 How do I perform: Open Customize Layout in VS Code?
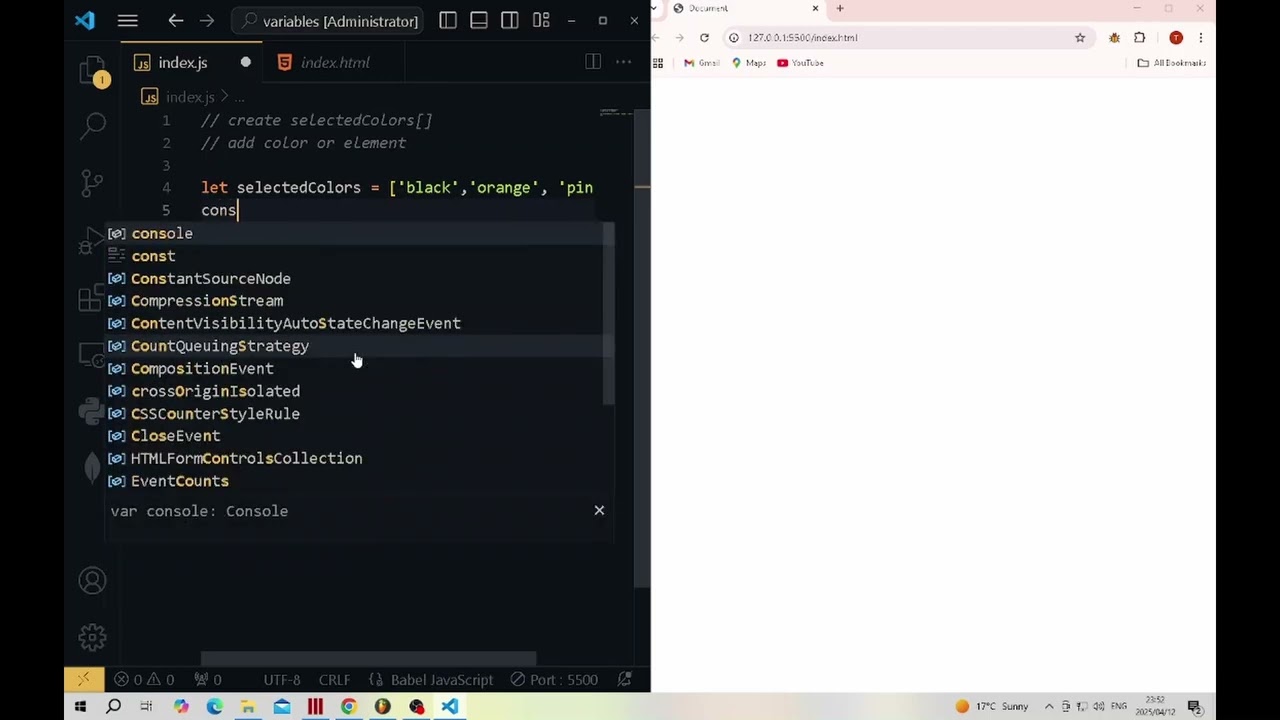(541, 21)
